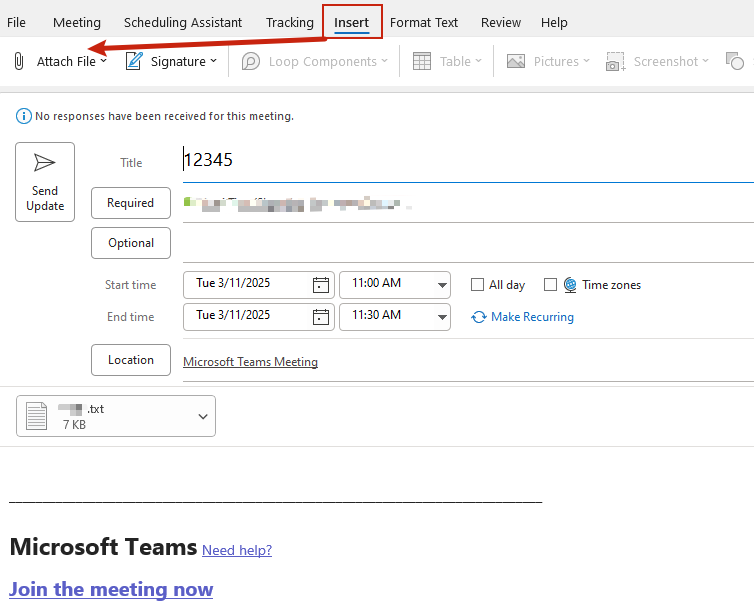Click the Signature pen icon
Image resolution: width=754 pixels, height=607 pixels.
coord(134,61)
